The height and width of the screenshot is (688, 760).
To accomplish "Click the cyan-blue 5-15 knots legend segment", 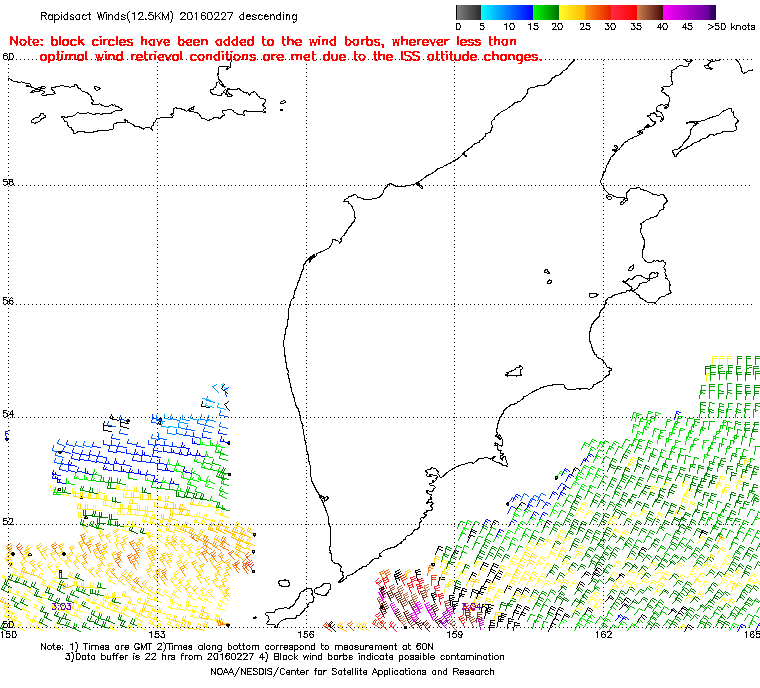I will [x=507, y=12].
